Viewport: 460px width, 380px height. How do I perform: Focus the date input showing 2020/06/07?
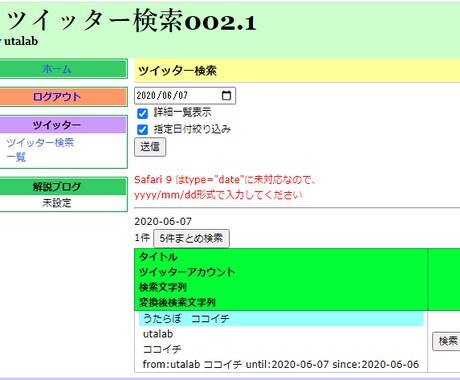185,96
